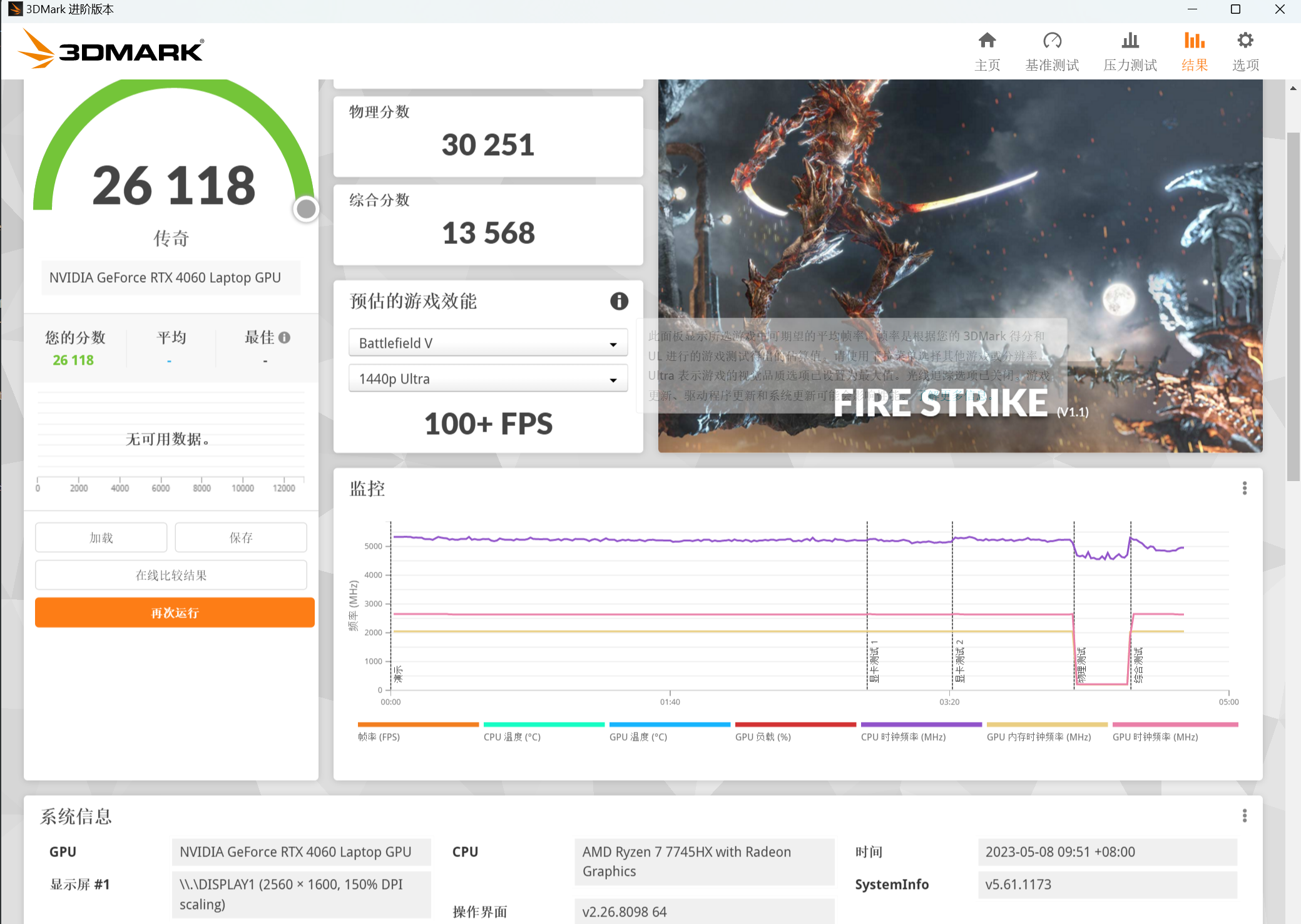Screen dimensions: 1301x924
Task: Click the benchmark speedometer icon
Action: tap(1052, 41)
